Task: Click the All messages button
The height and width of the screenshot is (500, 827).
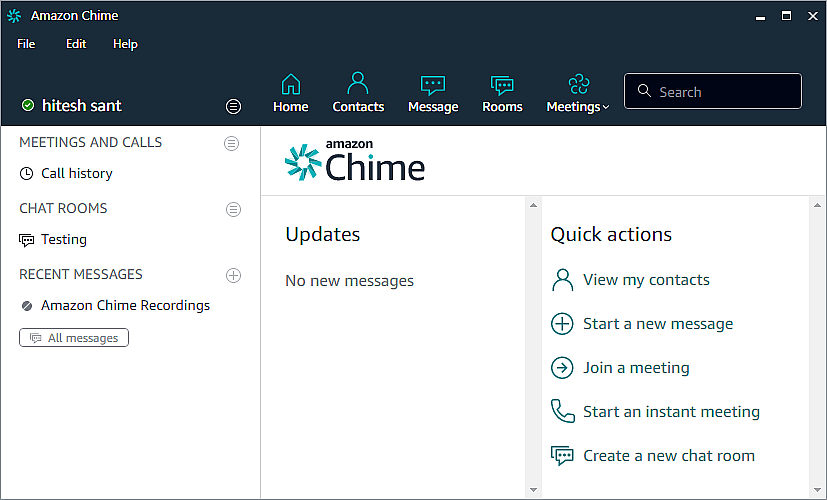Action: [74, 338]
